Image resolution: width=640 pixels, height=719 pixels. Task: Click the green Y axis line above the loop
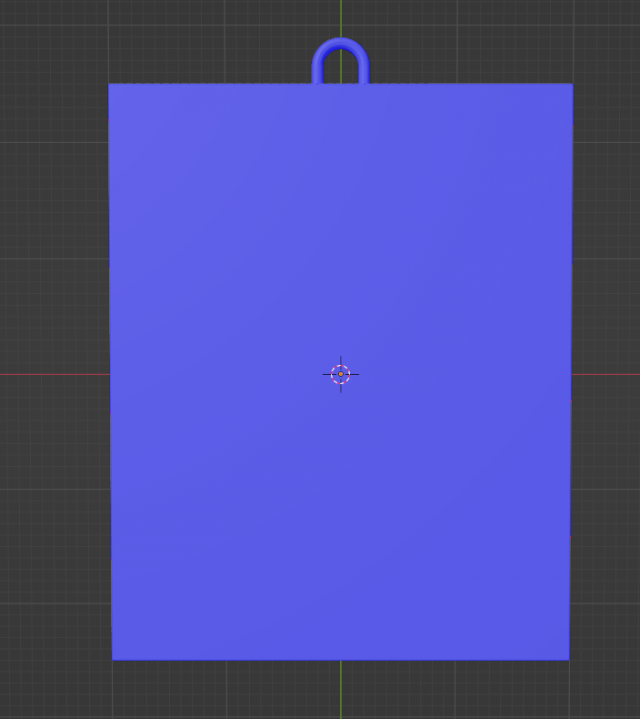click(x=340, y=15)
